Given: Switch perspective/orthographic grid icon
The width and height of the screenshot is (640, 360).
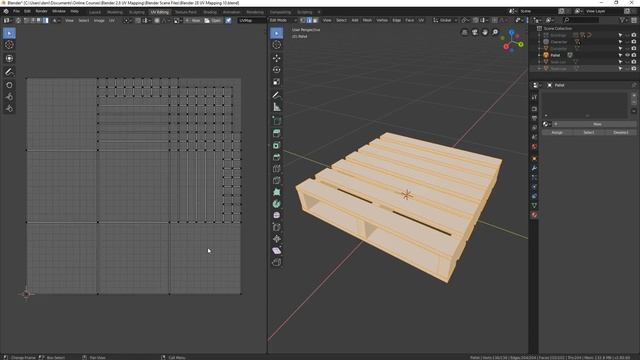Looking at the screenshot, I should [464, 32].
